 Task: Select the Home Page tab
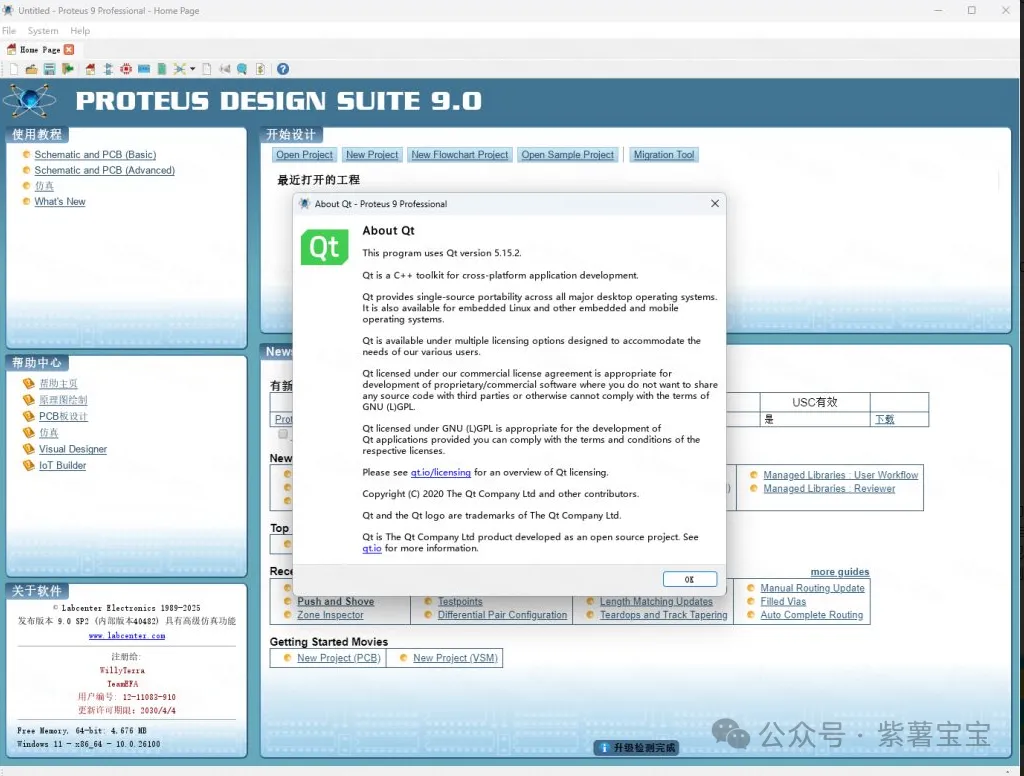click(x=39, y=49)
